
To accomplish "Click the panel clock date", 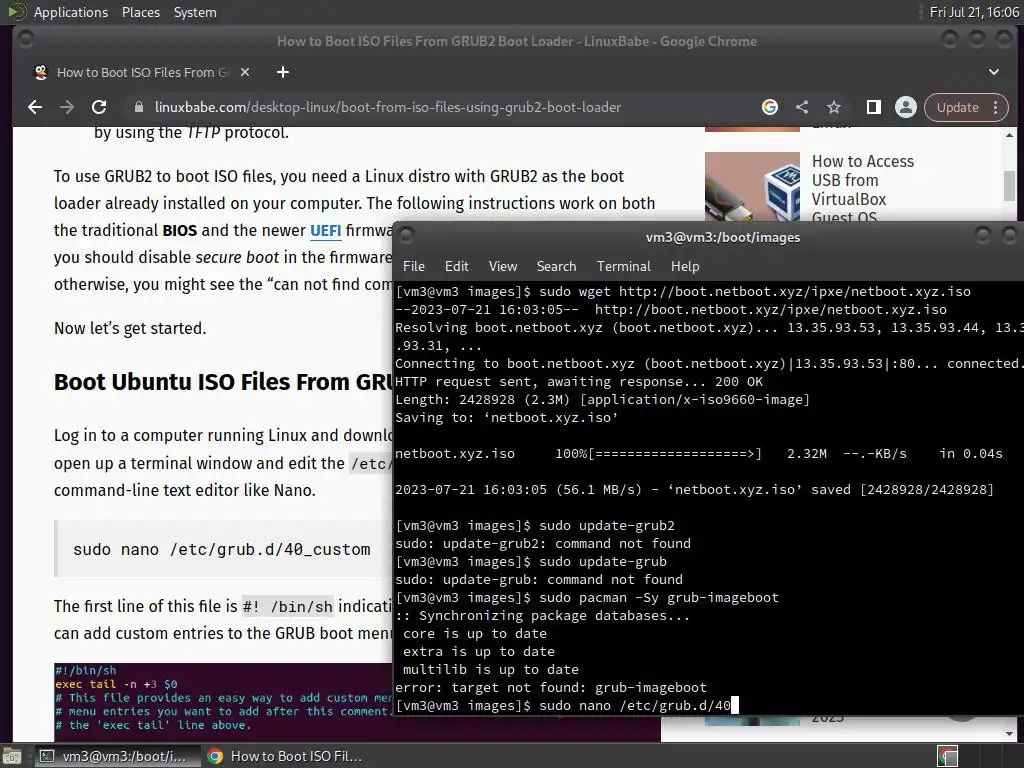I will (x=974, y=12).
